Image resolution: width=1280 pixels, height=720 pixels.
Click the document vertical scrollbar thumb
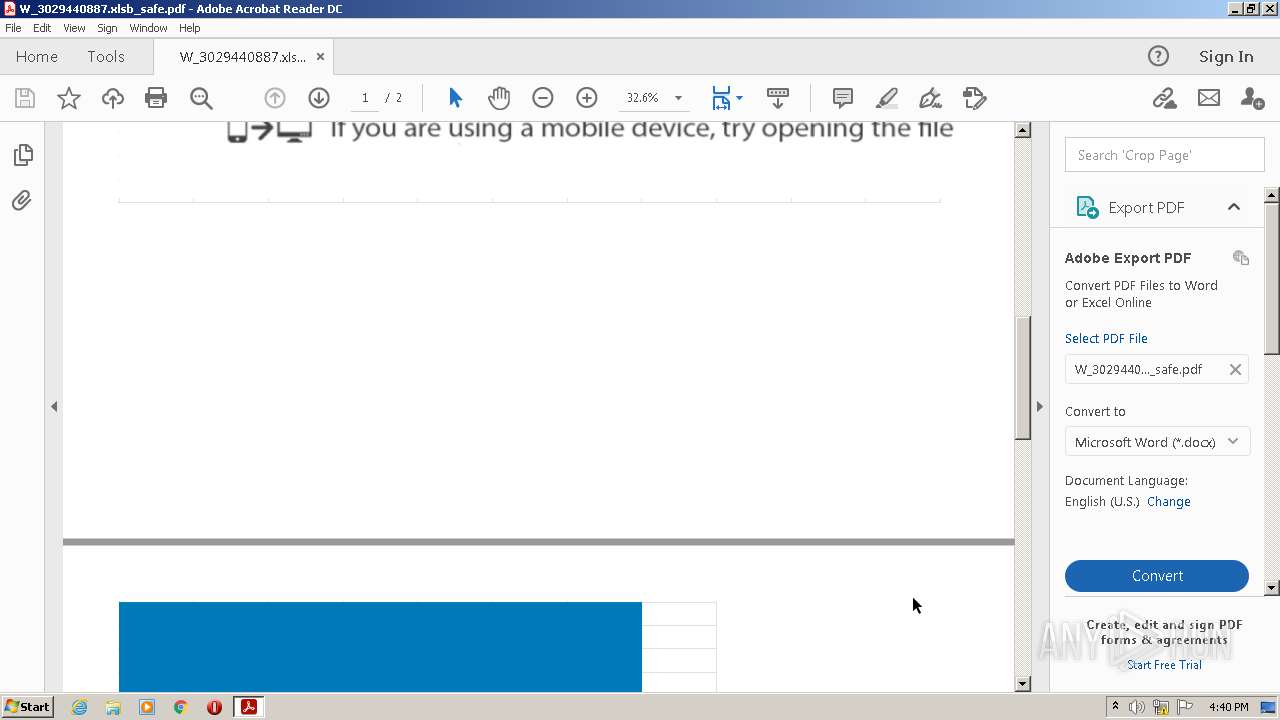pos(1022,377)
